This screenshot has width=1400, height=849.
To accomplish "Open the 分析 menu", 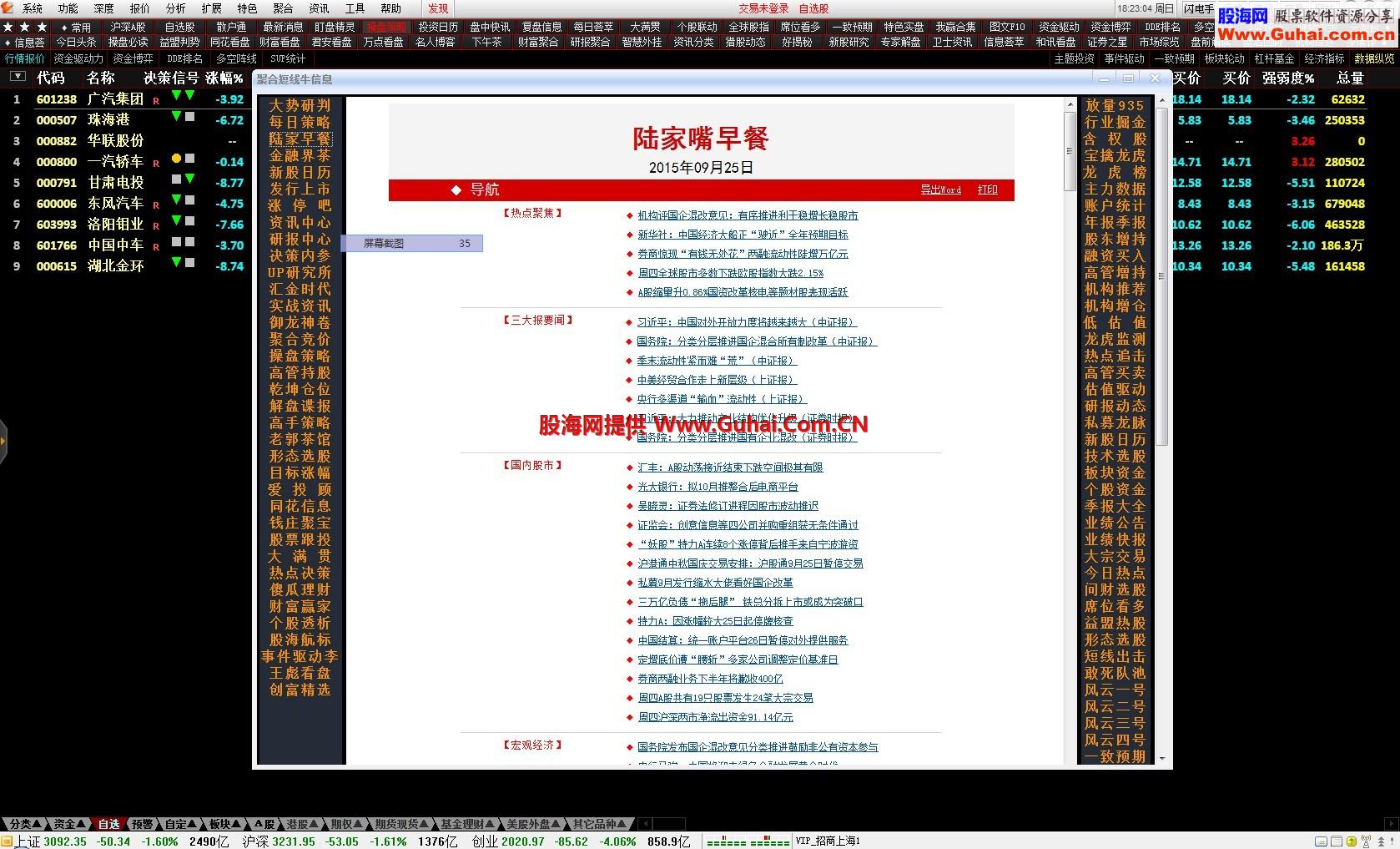I will (x=175, y=8).
